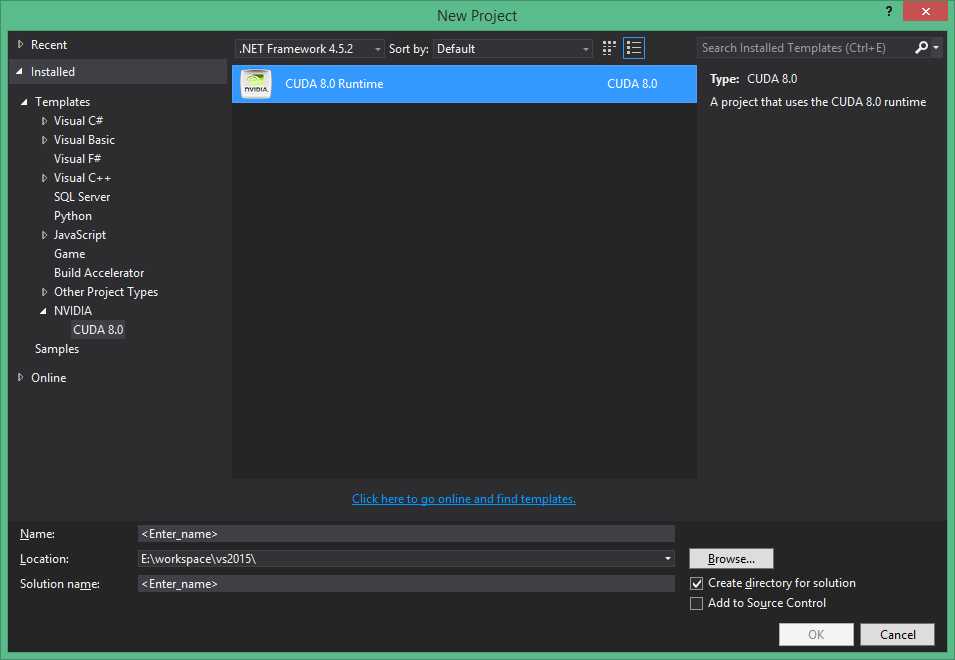Expand the Visual C++ node
Image resolution: width=955 pixels, height=660 pixels.
[x=44, y=178]
